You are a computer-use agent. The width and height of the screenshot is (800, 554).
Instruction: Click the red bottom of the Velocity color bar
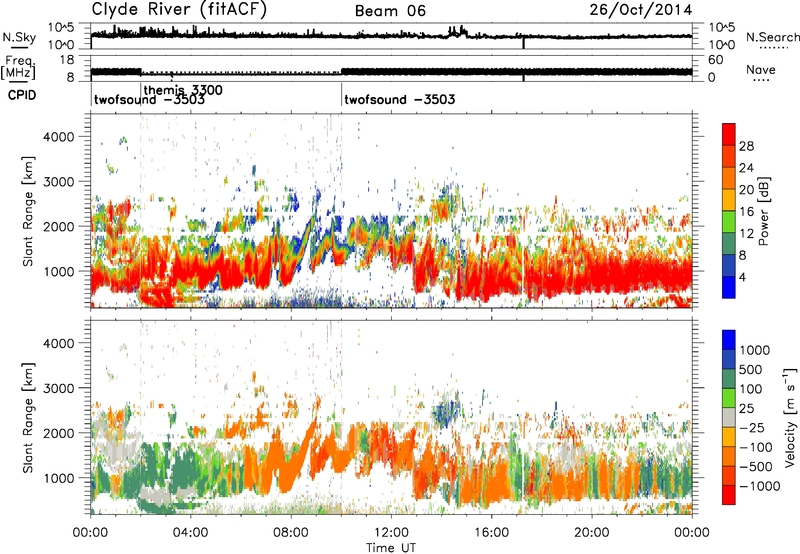(x=729, y=497)
